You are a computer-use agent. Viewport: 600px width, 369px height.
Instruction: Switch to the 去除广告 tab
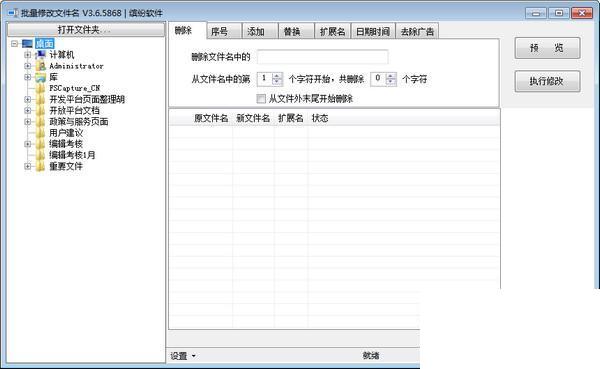pyautogui.click(x=417, y=31)
